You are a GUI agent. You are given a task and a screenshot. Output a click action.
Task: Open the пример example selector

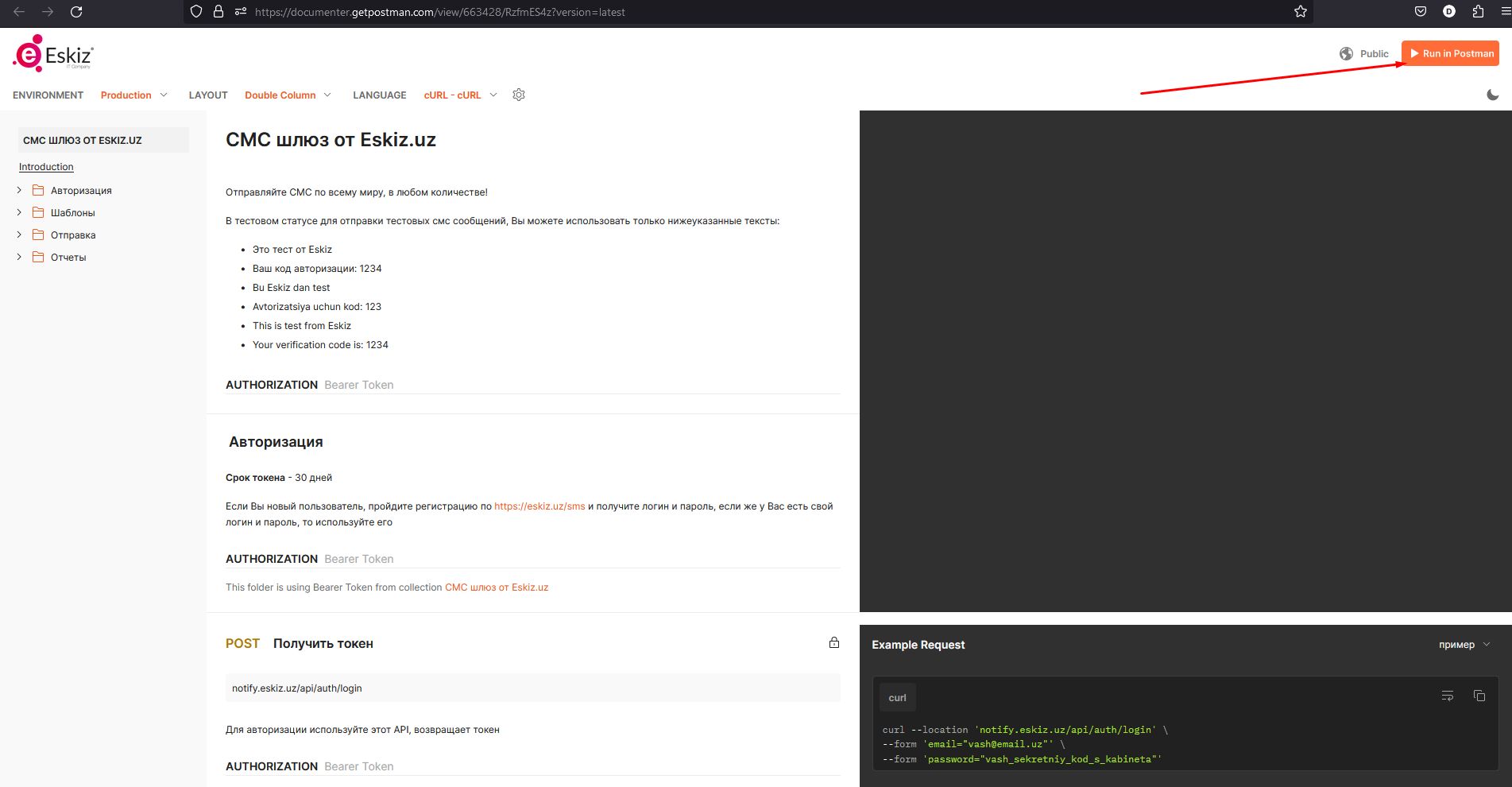[x=1464, y=645]
